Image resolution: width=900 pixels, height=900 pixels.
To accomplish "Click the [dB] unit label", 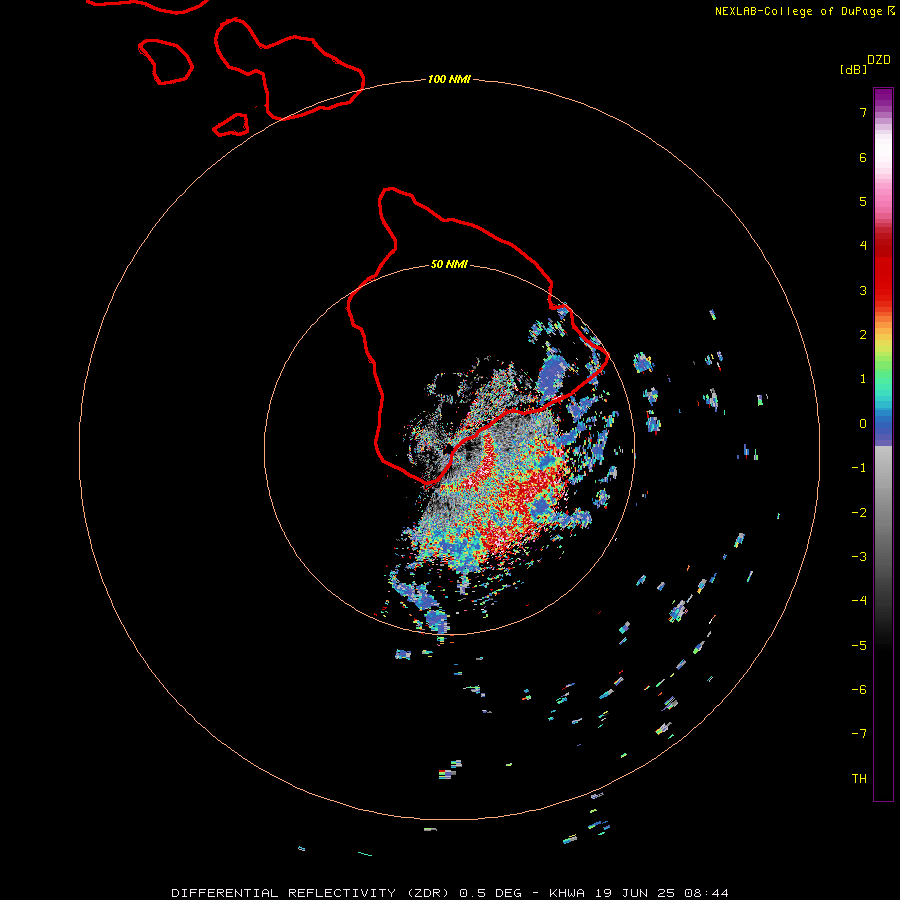I will (853, 69).
